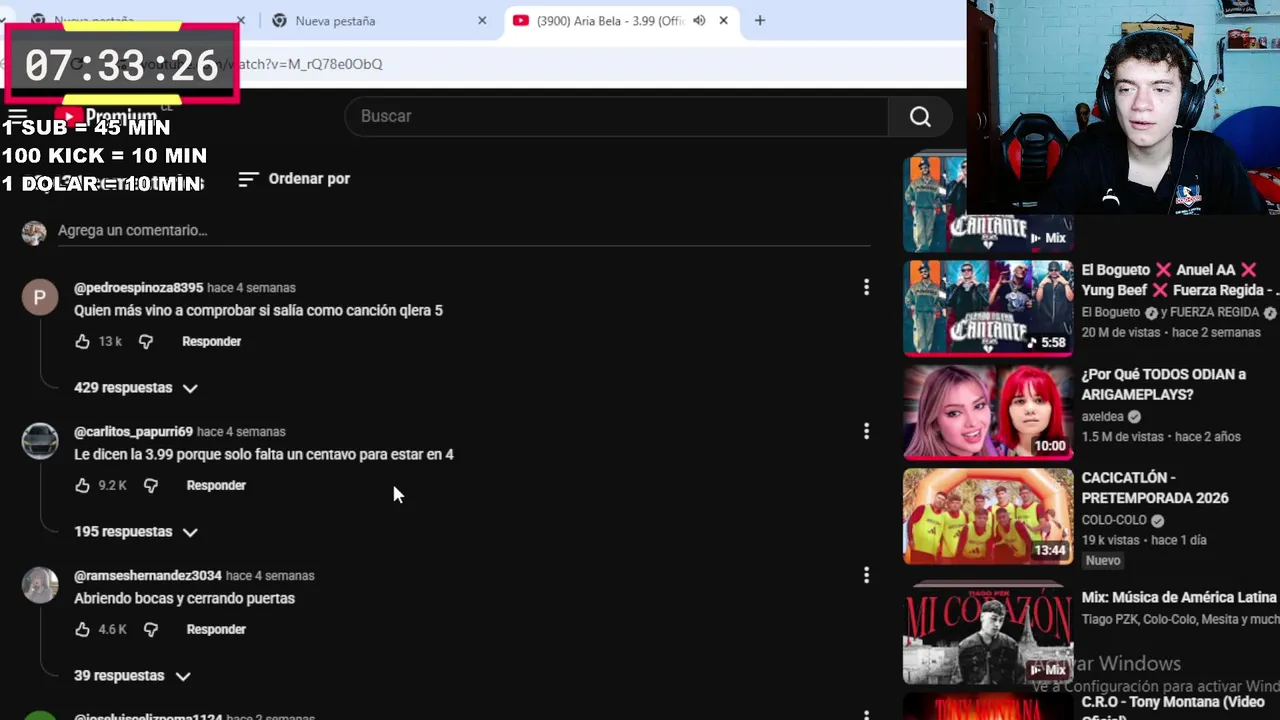
Task: Mute the Aria Bela tab audio icon
Action: 699,21
